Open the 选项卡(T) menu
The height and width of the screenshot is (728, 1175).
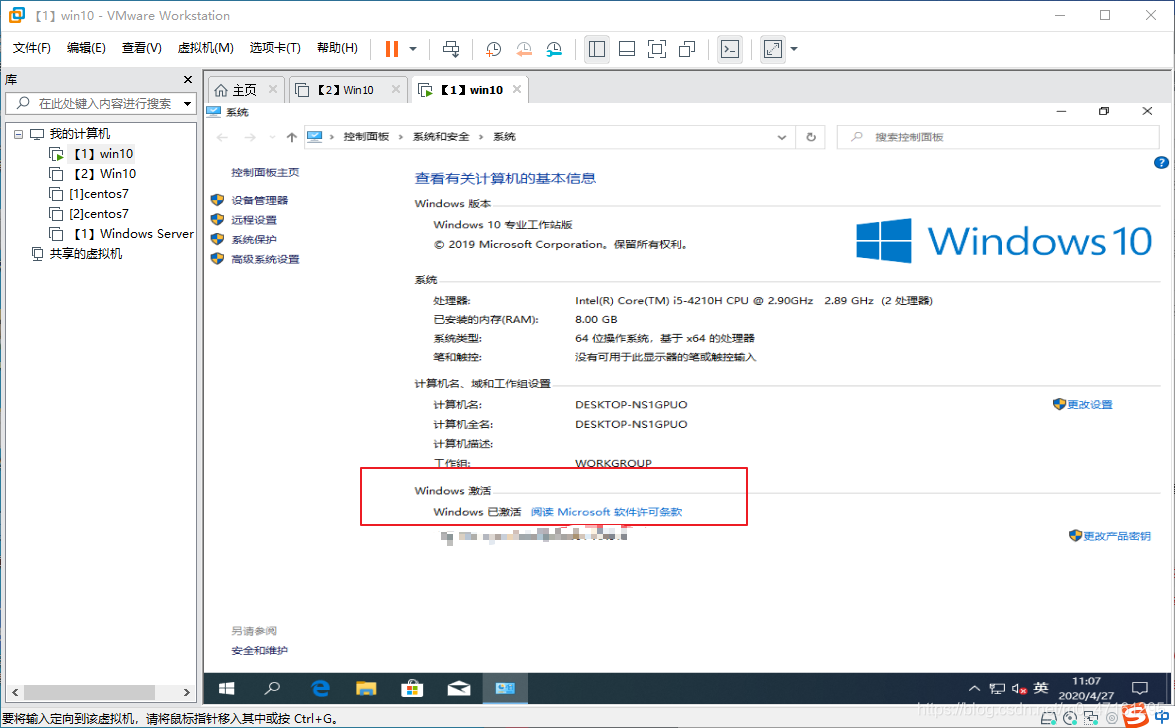coord(275,48)
